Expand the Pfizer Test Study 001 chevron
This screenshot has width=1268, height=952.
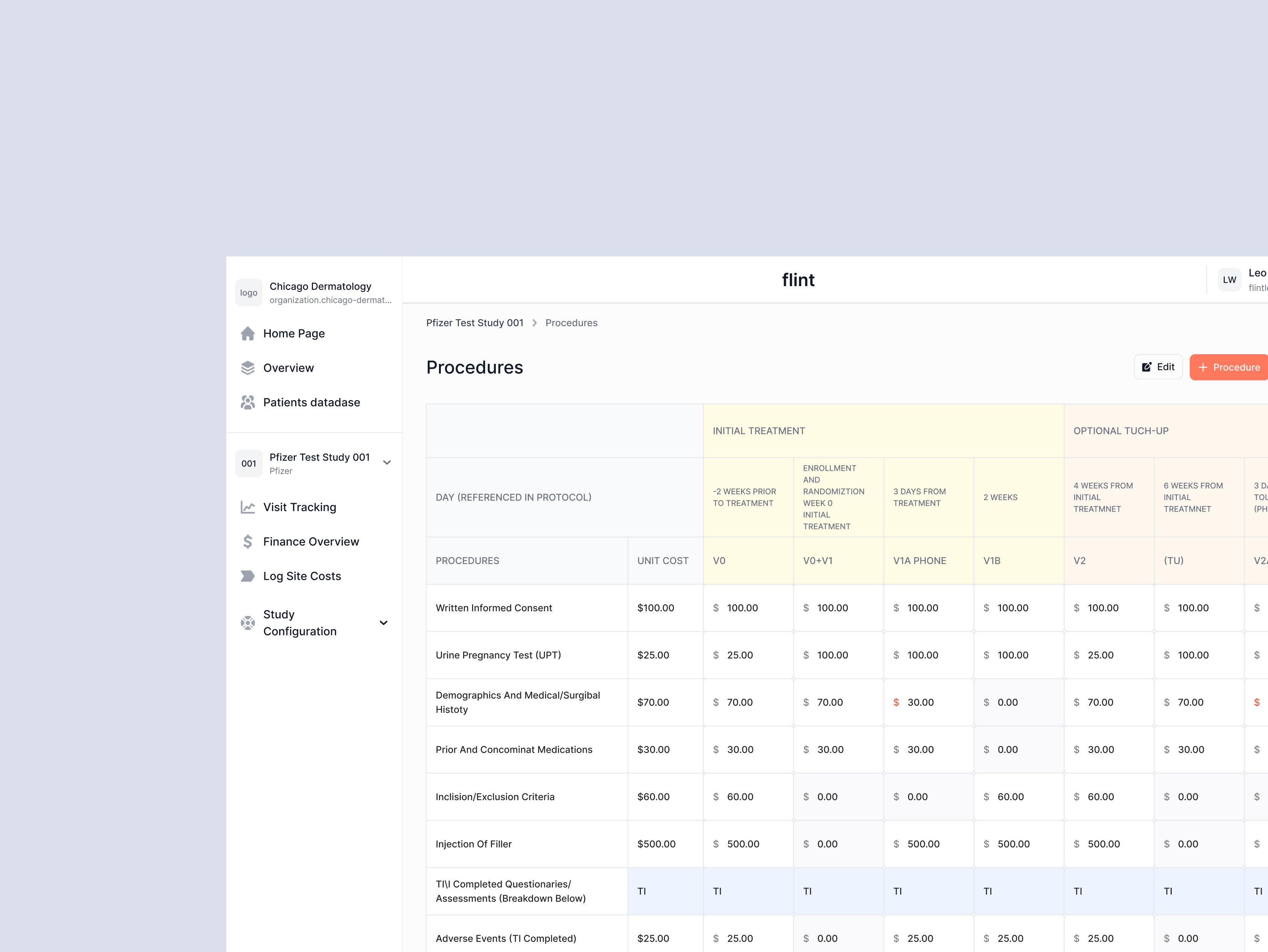[x=387, y=462]
